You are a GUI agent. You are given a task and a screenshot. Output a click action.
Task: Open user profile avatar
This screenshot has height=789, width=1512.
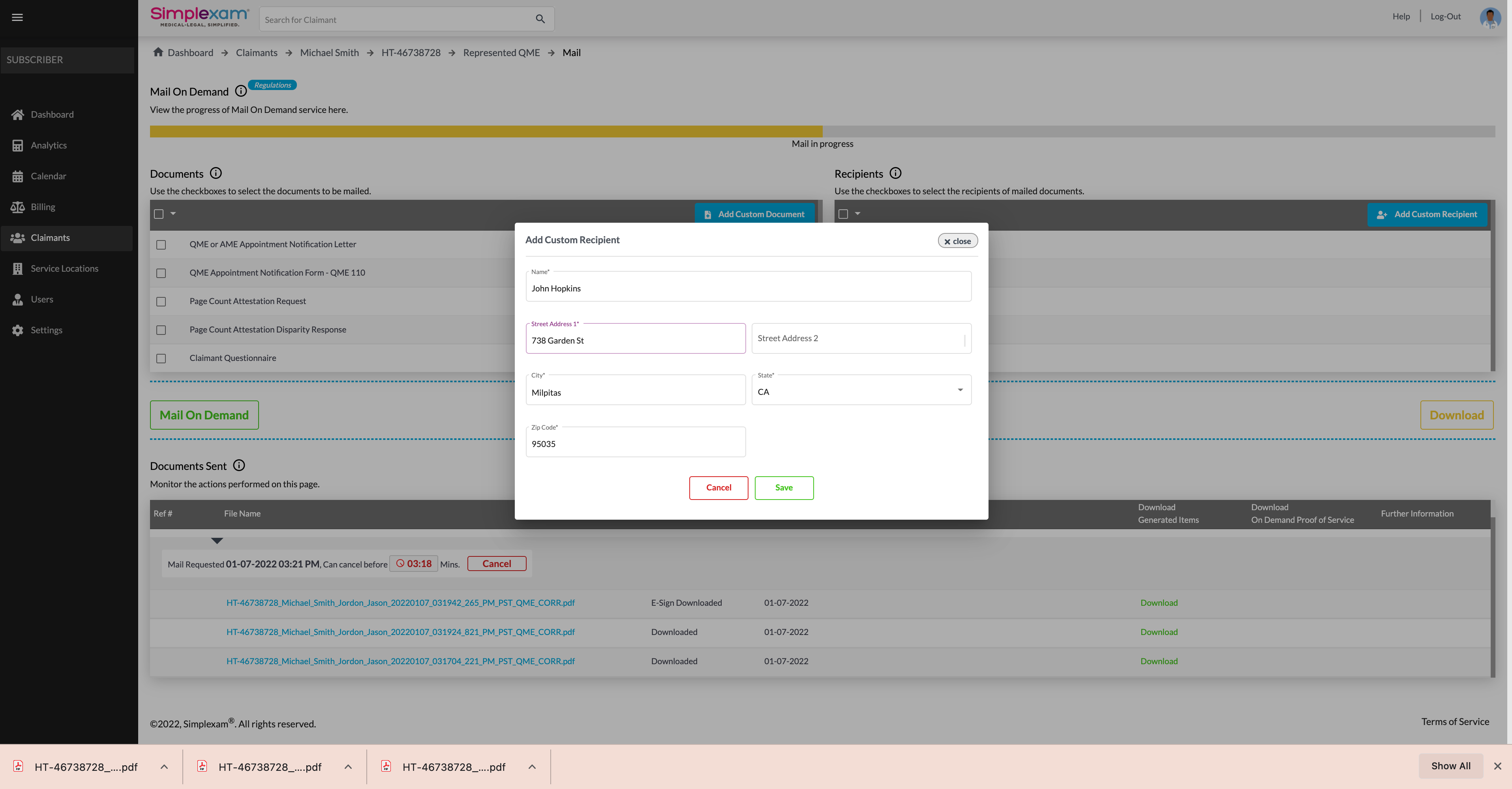(x=1490, y=17)
